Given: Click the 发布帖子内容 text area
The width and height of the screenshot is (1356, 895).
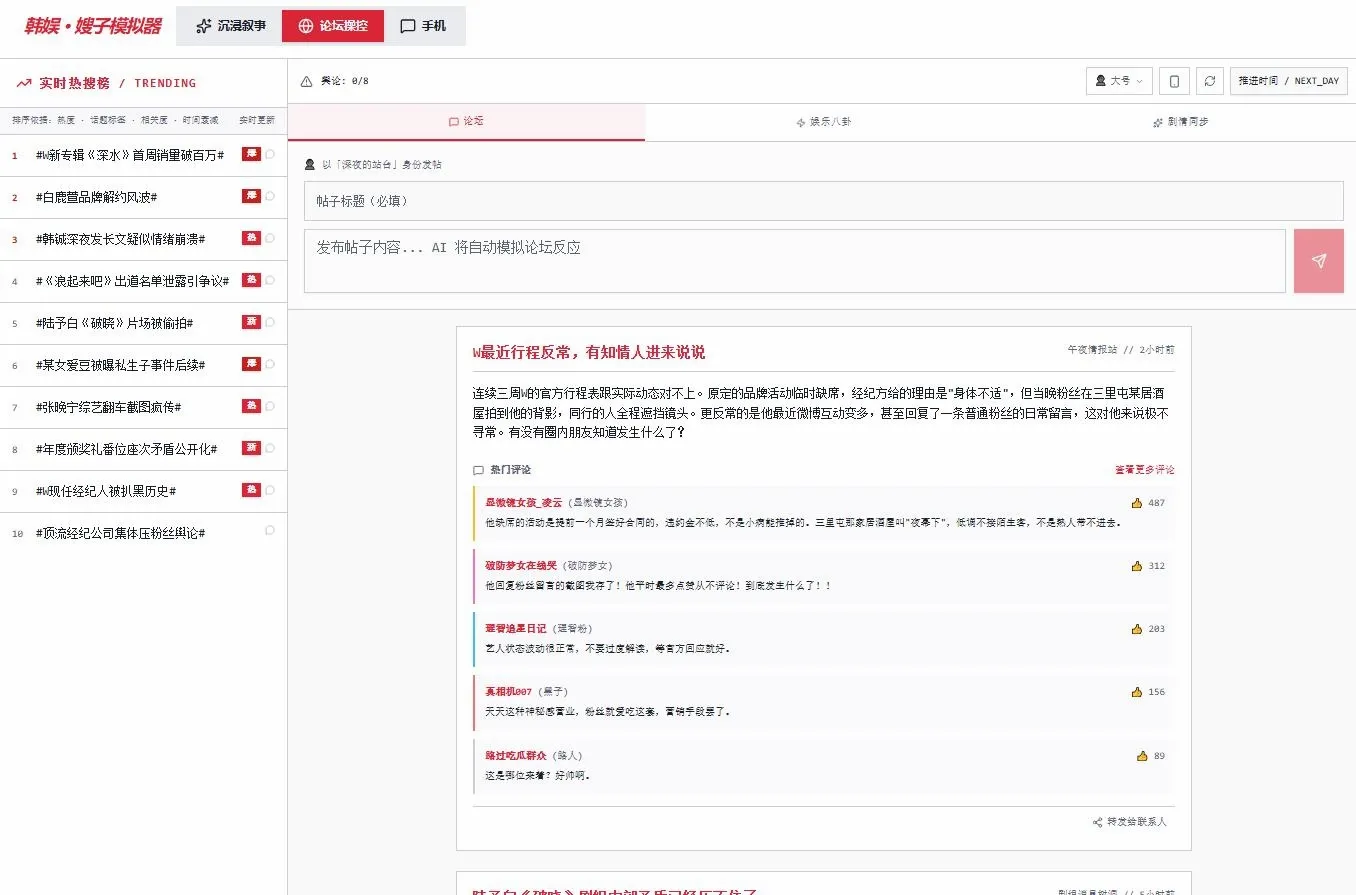Looking at the screenshot, I should pos(795,261).
